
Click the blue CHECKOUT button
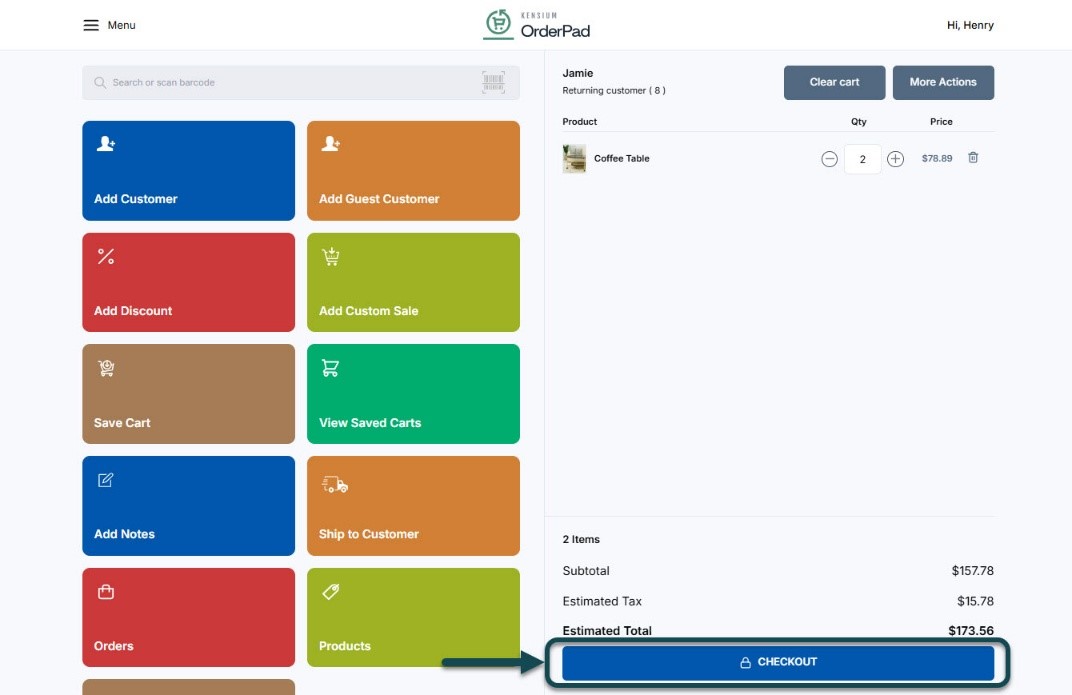click(x=778, y=662)
